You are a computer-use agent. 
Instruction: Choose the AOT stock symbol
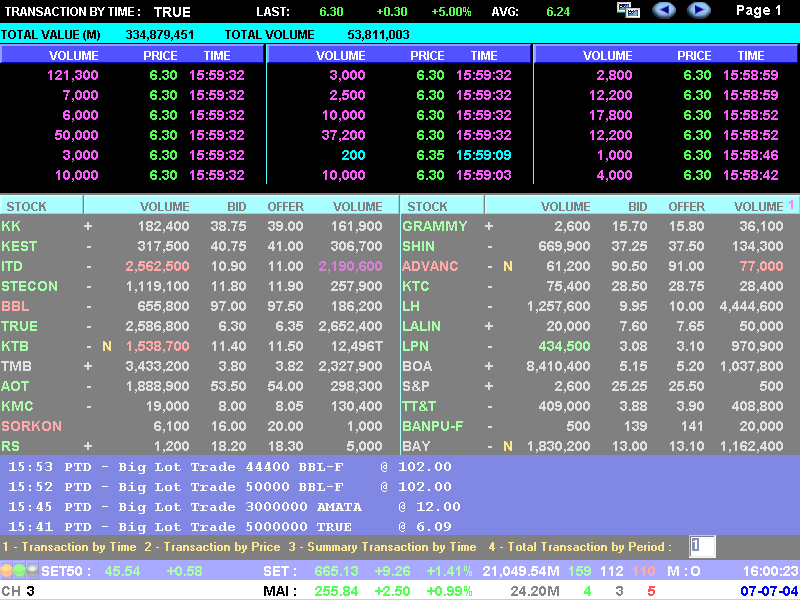15,386
